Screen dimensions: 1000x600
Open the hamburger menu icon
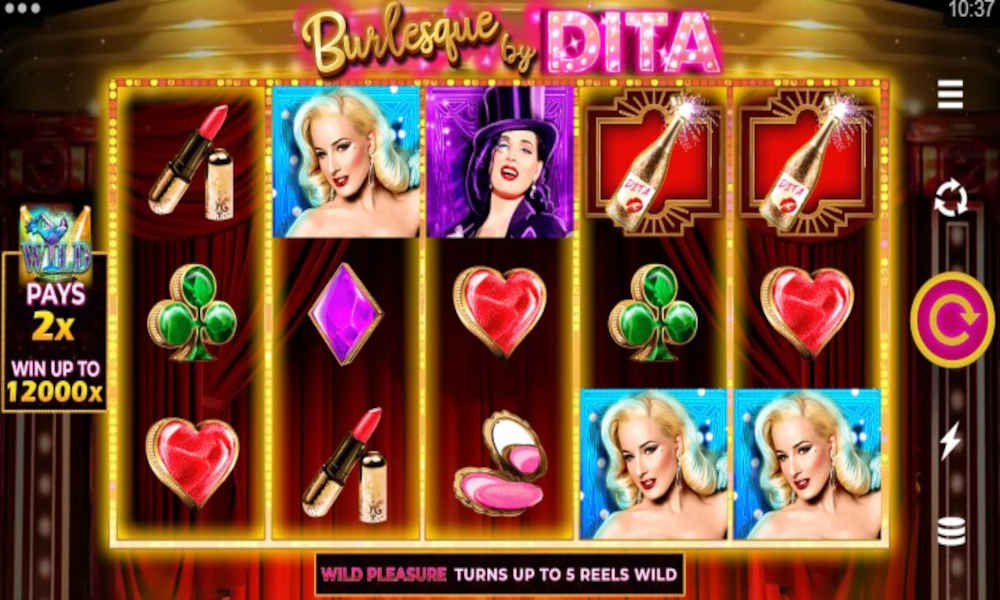(950, 95)
